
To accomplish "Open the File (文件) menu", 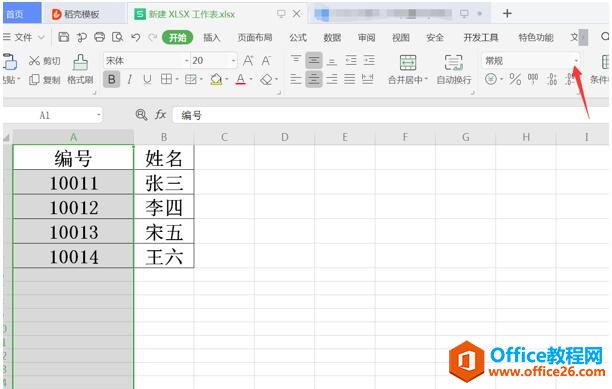I will pos(23,37).
